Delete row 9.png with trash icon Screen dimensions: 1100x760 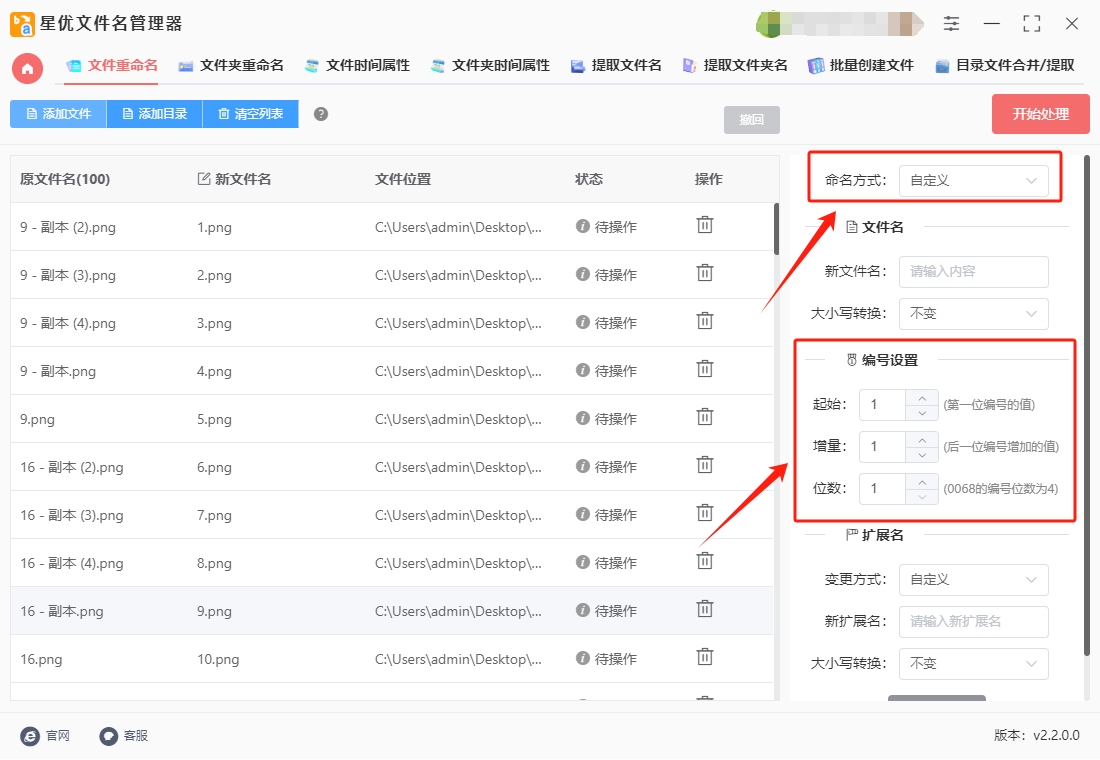pos(704,418)
